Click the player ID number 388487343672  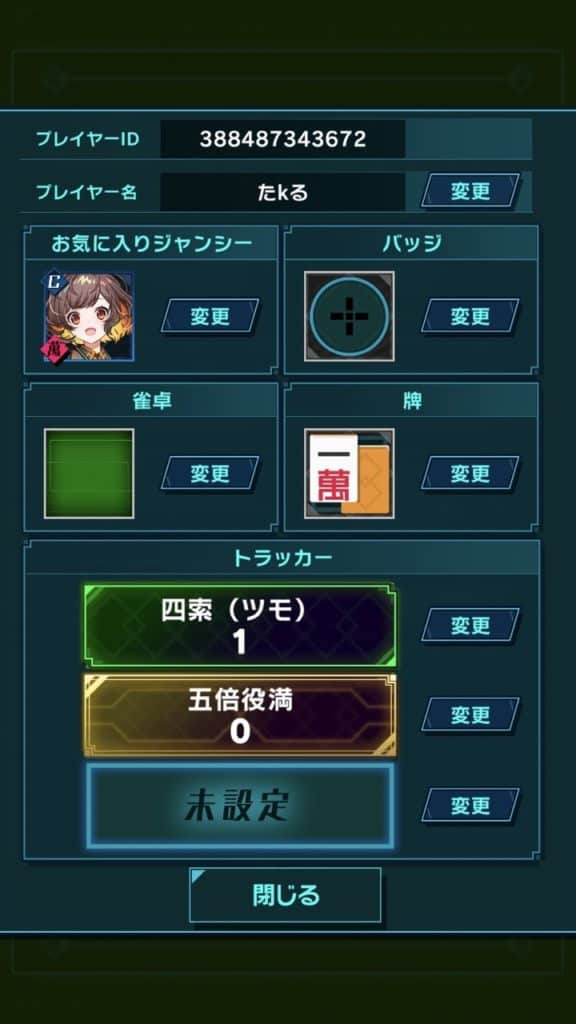click(x=283, y=138)
